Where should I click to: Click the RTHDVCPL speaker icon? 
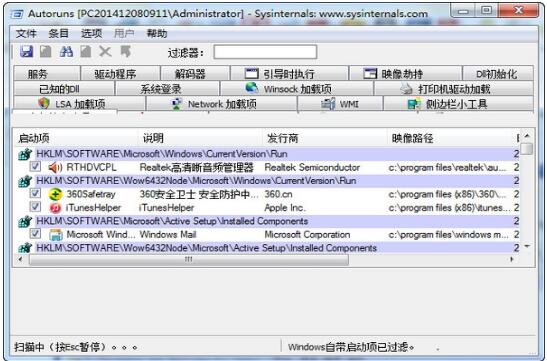tap(55, 168)
